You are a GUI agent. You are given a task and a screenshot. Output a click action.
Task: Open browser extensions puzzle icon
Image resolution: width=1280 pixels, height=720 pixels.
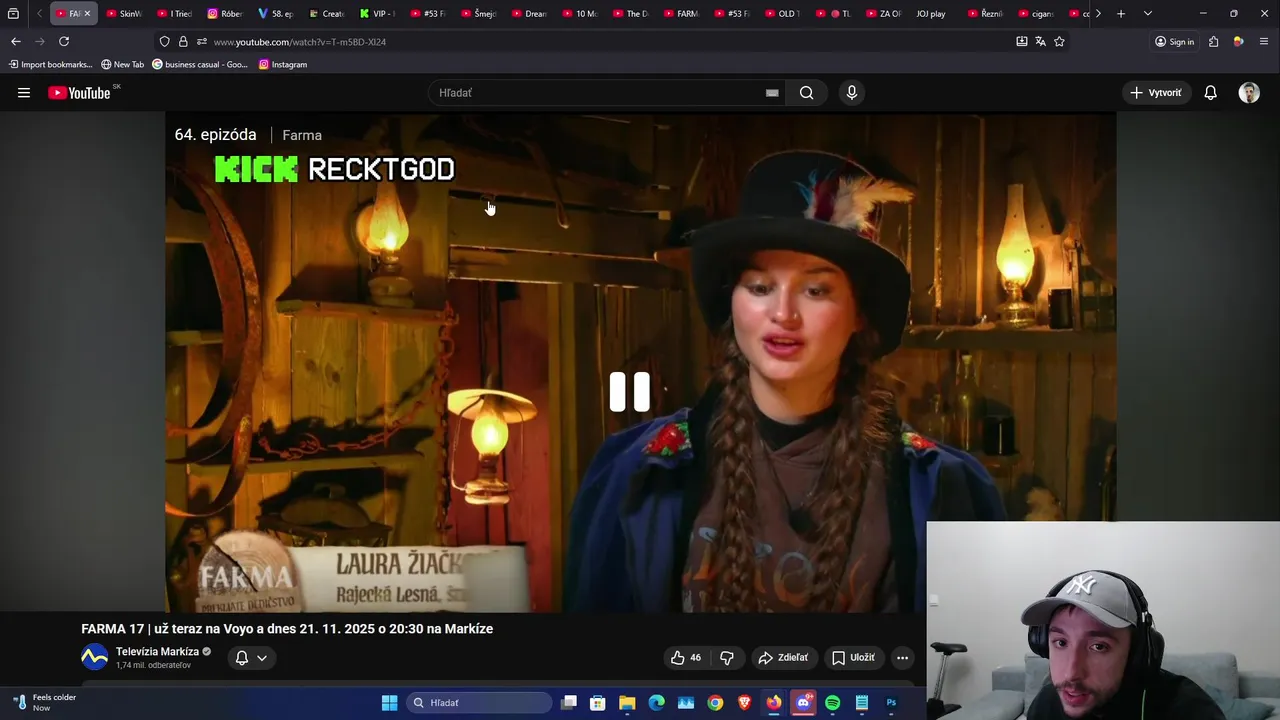pos(1213,42)
